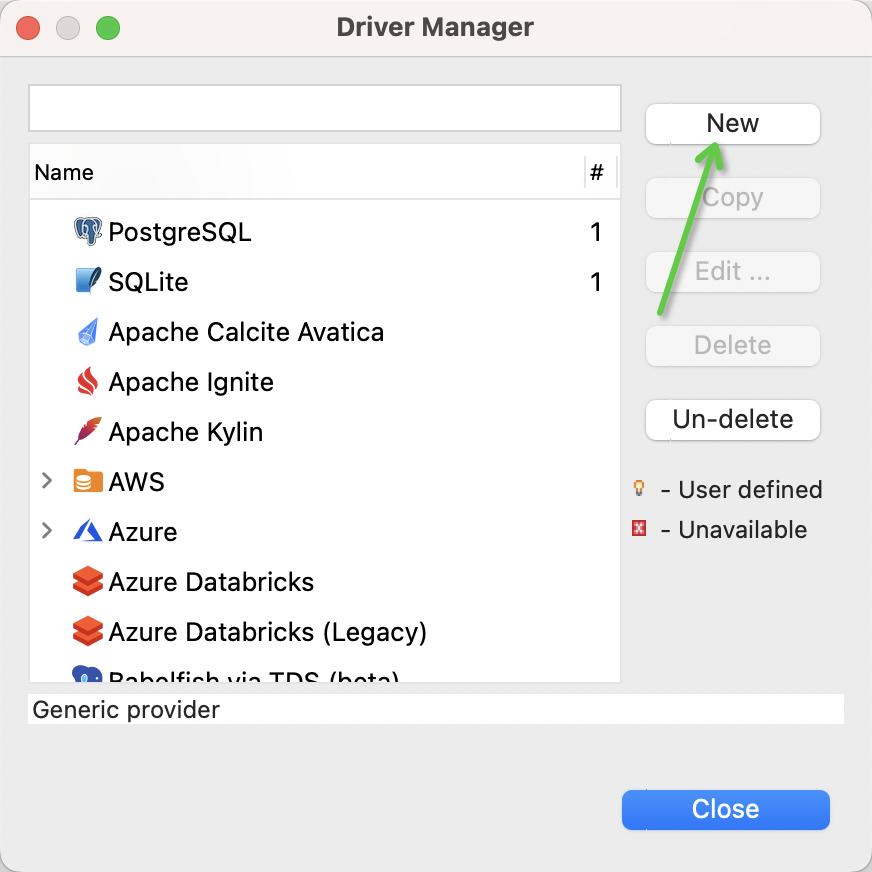The image size is (872, 872).
Task: Expand the Azure driver group
Action: pyautogui.click(x=47, y=531)
